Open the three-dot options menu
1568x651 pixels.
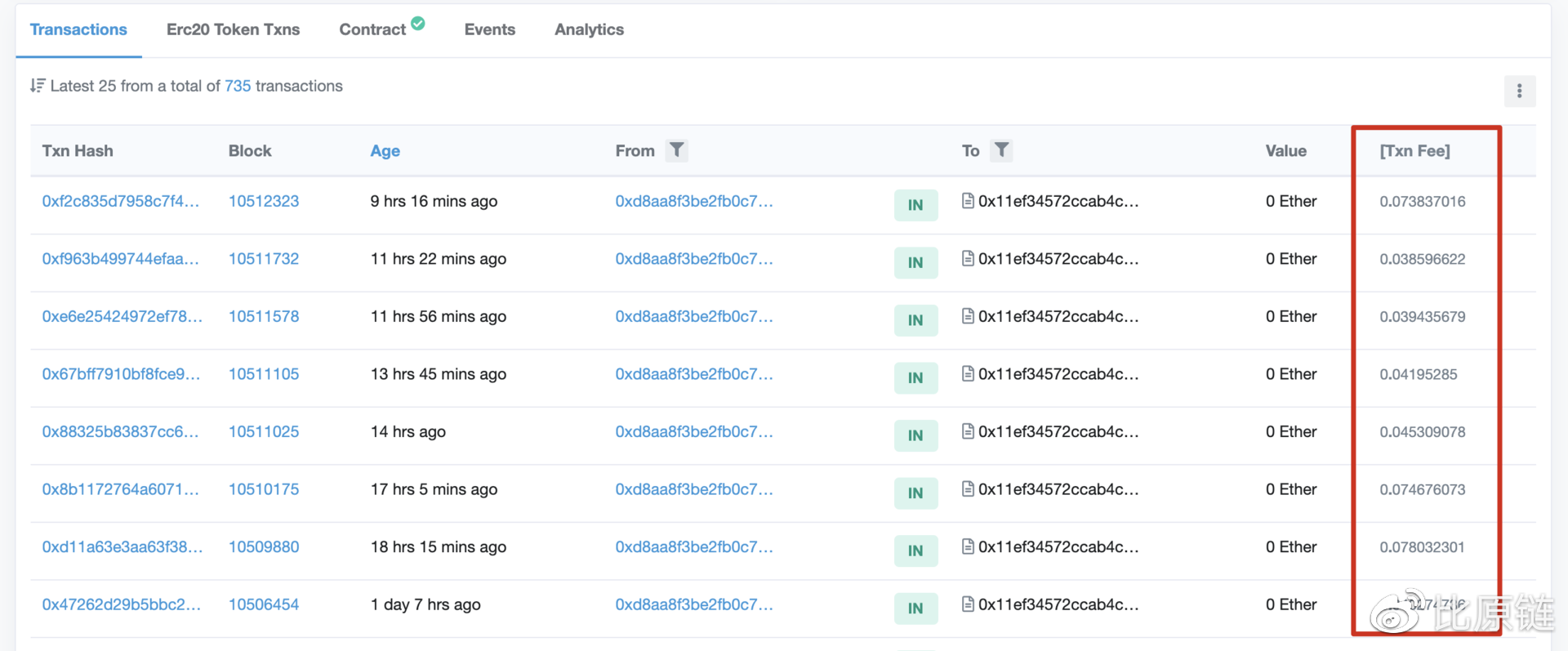(x=1519, y=91)
